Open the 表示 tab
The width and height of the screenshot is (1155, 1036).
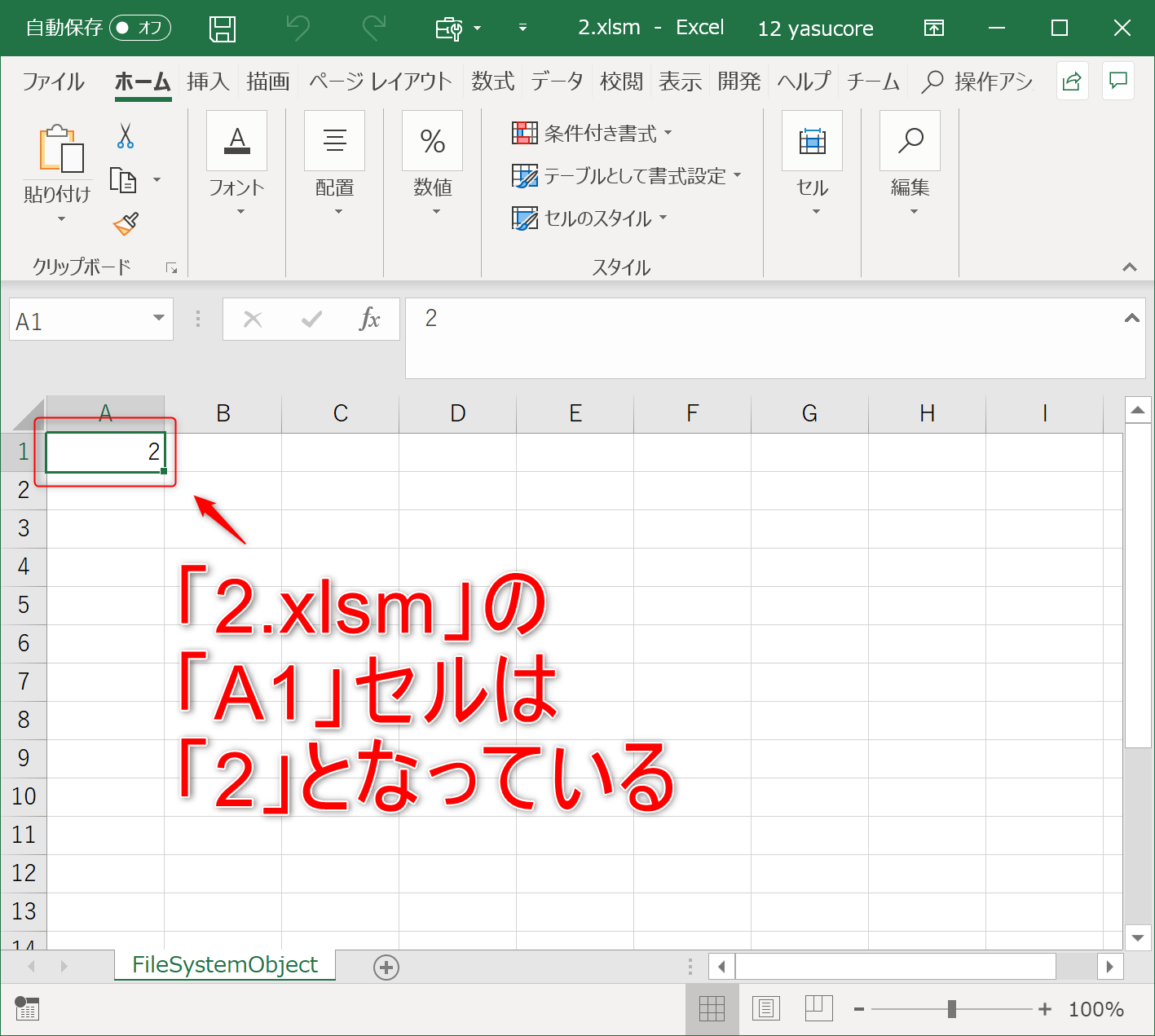pyautogui.click(x=681, y=82)
